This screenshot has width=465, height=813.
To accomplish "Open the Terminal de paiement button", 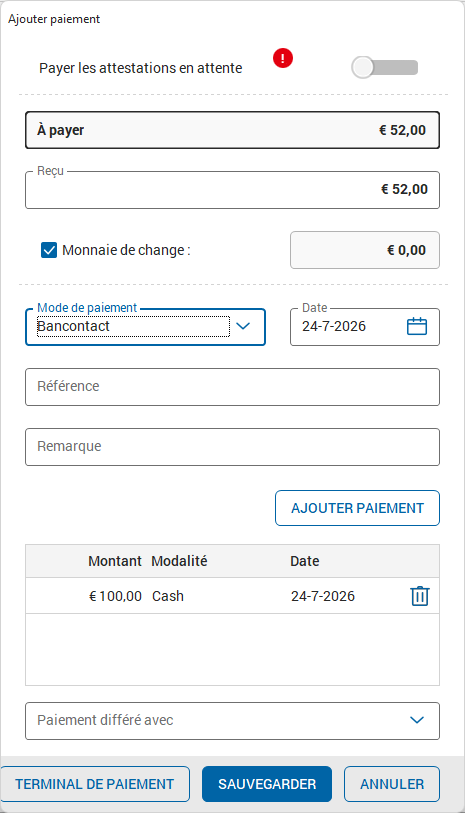I will tap(94, 784).
